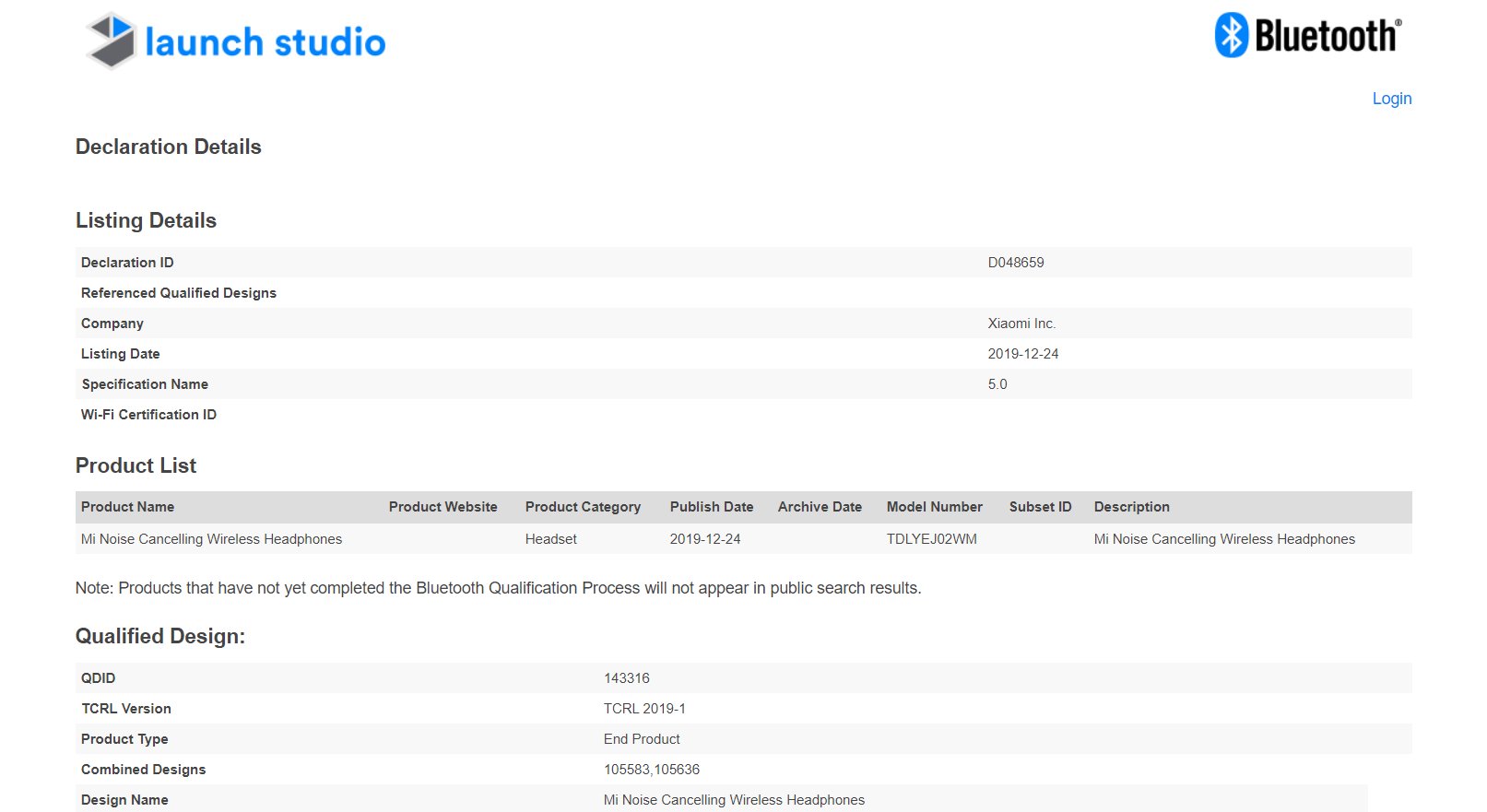Click the Publish Date column header
This screenshot has height=812, width=1487.
pyautogui.click(x=712, y=507)
